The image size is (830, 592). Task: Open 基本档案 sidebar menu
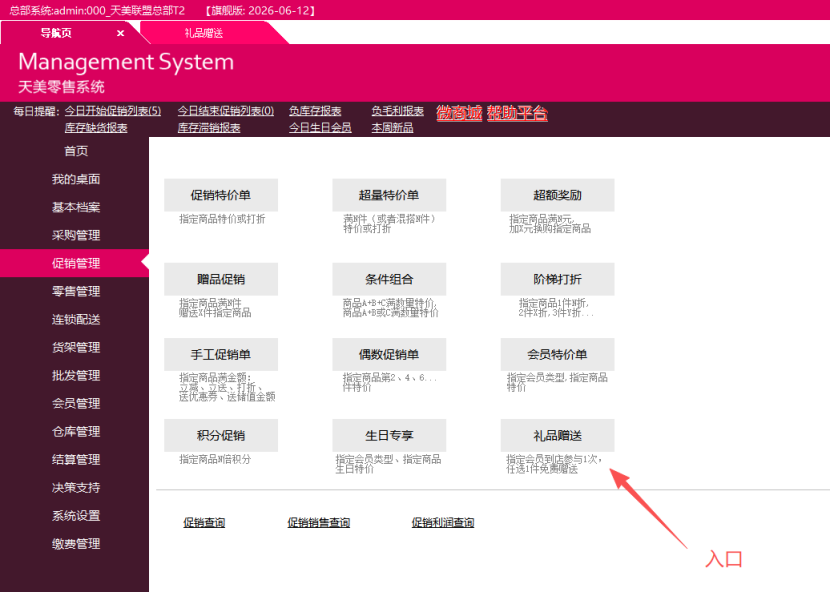(x=76, y=208)
